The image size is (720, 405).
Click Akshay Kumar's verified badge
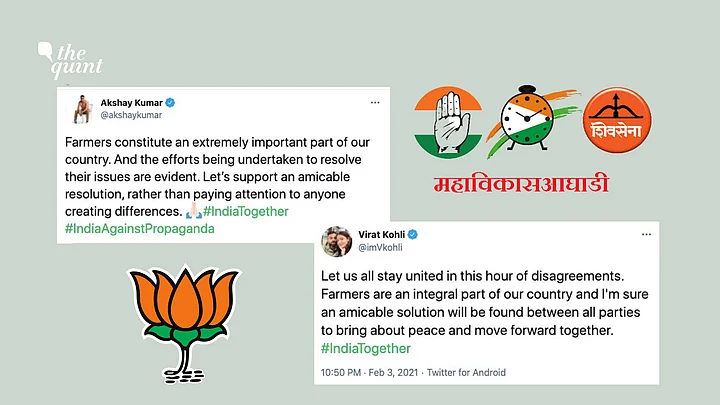click(170, 102)
